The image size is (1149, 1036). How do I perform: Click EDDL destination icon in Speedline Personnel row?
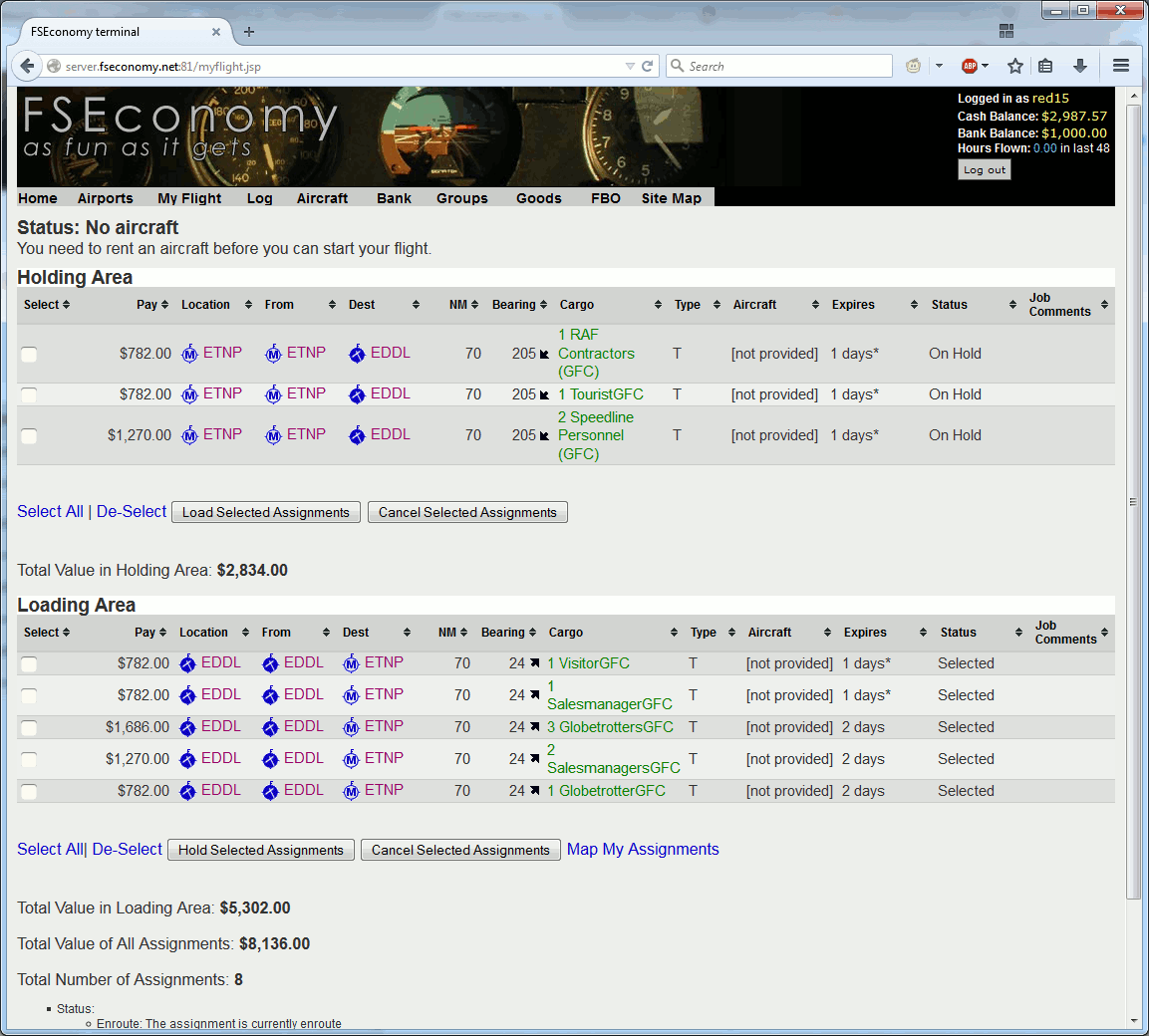(357, 436)
